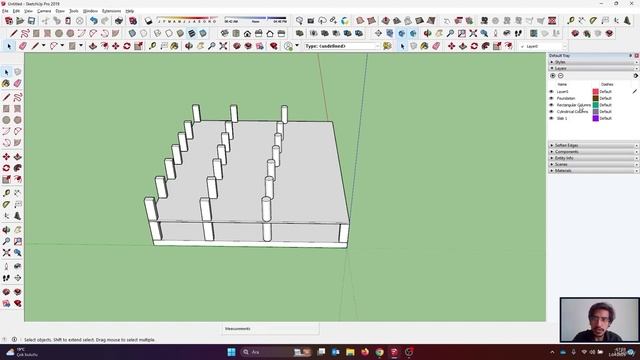Click the Dashes column header in Layers

click(x=607, y=84)
